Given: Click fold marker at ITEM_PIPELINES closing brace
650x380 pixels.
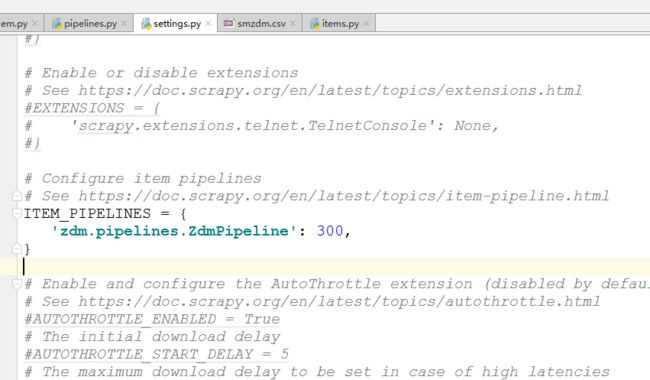Looking at the screenshot, I should click(x=17, y=249).
